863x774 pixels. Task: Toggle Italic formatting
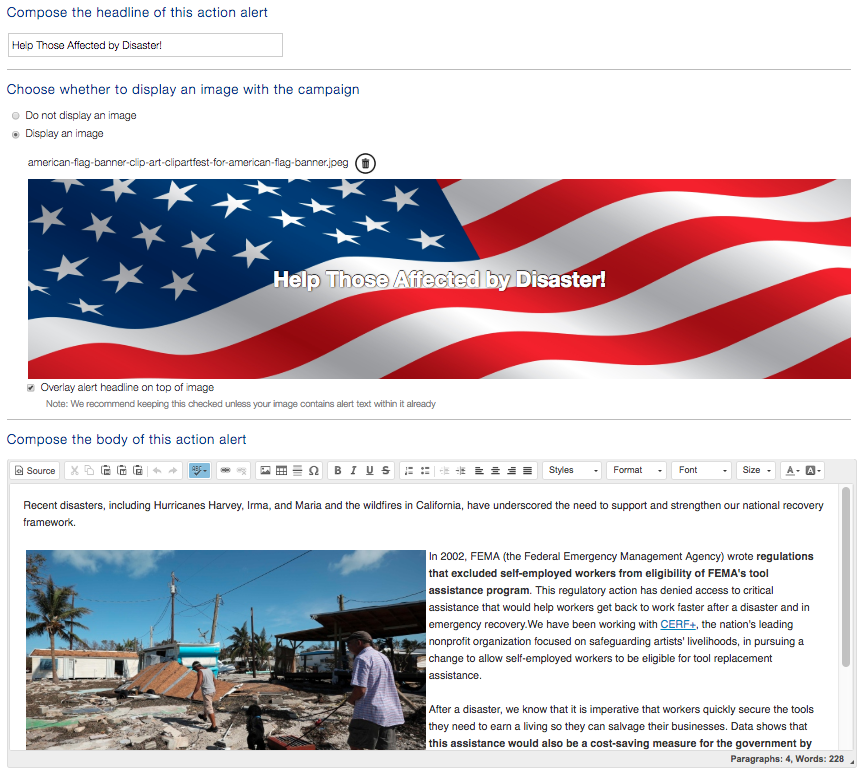[353, 471]
